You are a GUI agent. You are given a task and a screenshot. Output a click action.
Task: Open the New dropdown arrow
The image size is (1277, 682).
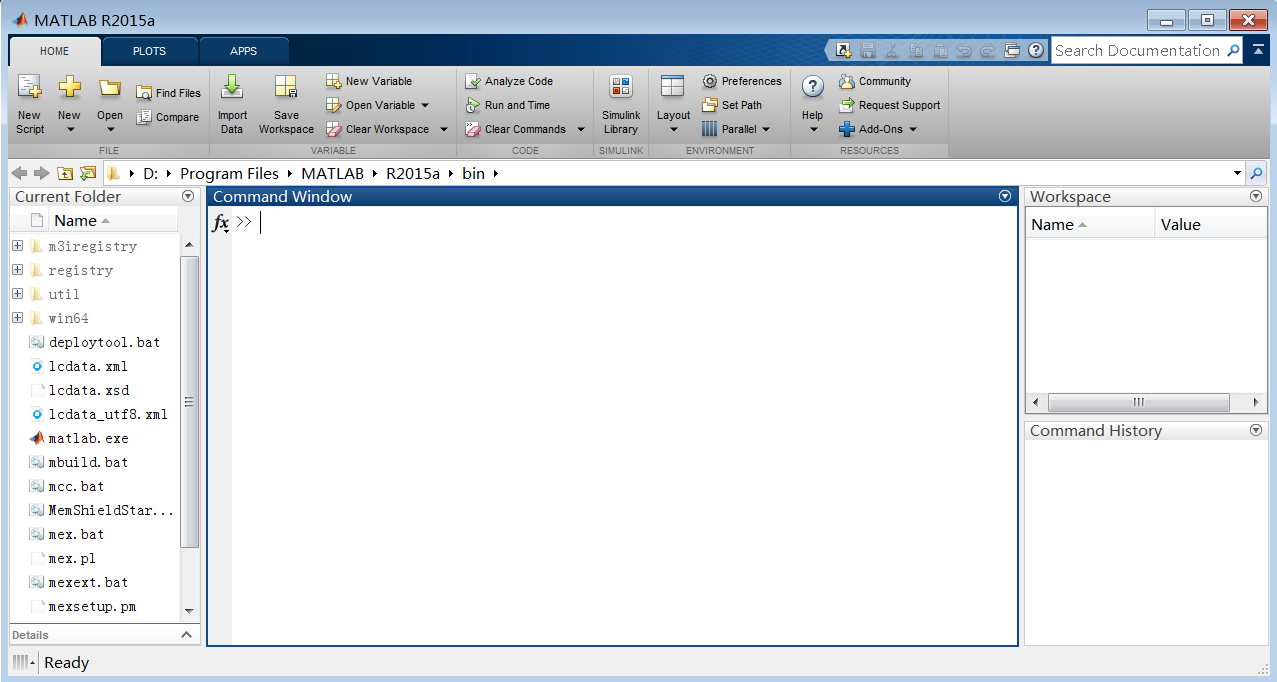tap(69, 129)
